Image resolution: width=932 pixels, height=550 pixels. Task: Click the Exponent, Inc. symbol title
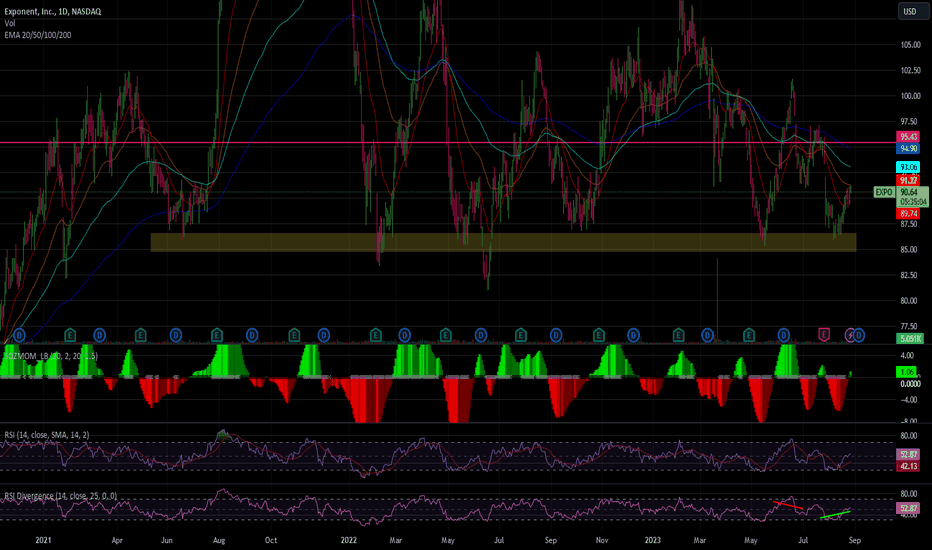pos(52,11)
